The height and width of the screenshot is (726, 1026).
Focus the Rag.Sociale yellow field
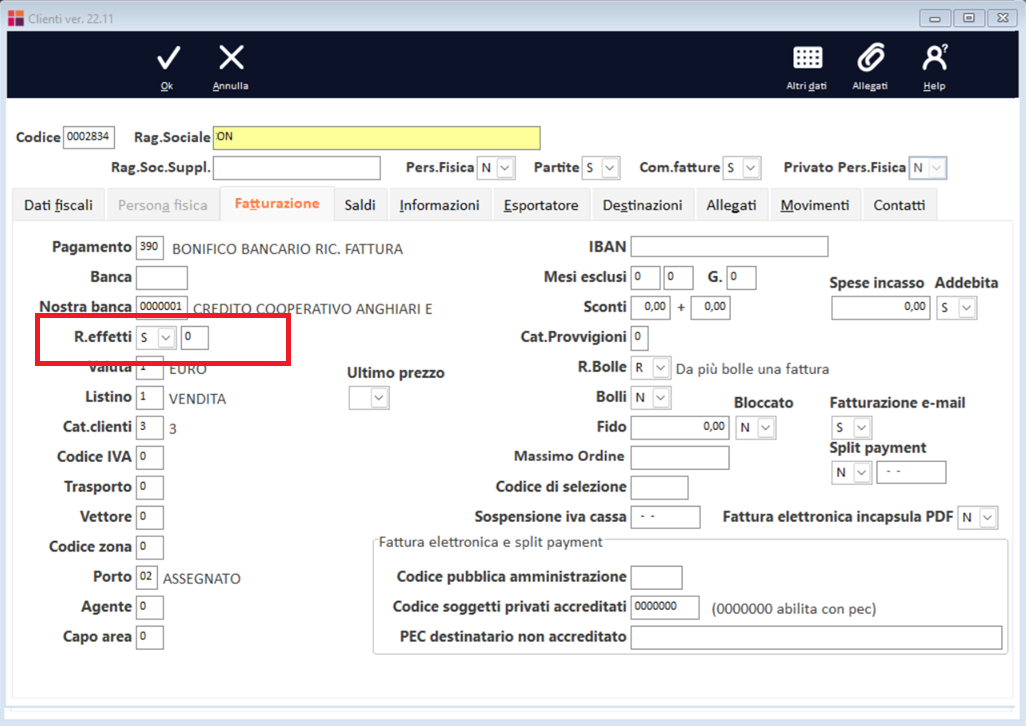(x=377, y=137)
